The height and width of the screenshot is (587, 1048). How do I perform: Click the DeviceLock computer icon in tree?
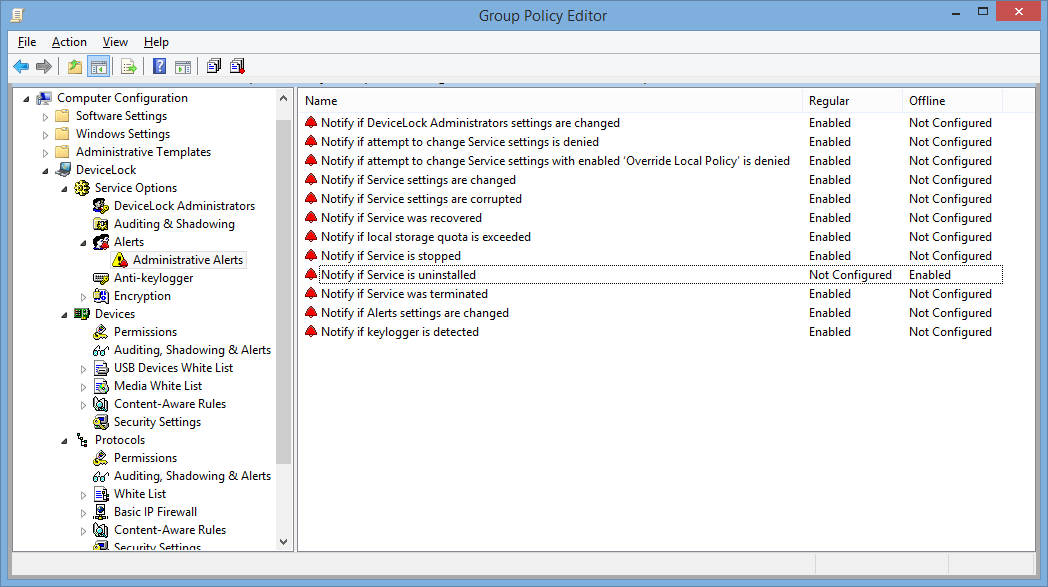tap(63, 170)
